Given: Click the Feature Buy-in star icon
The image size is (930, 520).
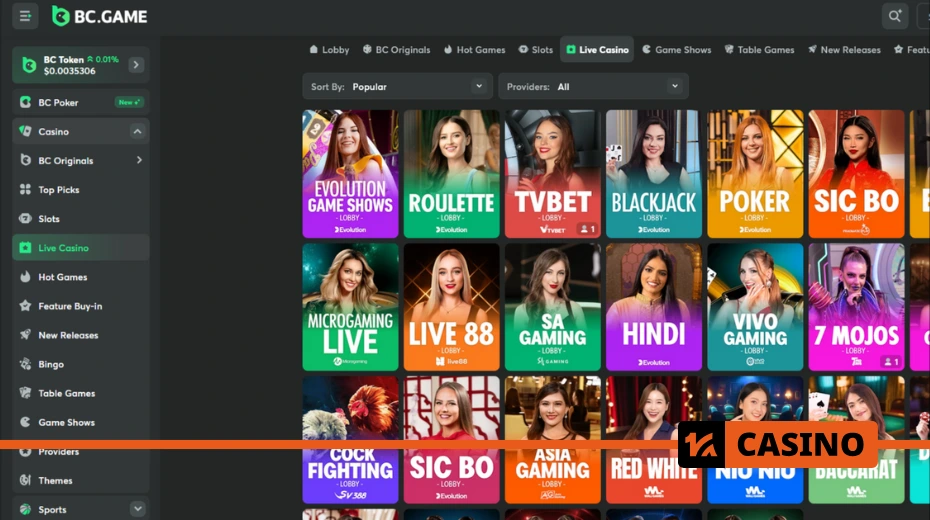Looking at the screenshot, I should pyautogui.click(x=26, y=305).
